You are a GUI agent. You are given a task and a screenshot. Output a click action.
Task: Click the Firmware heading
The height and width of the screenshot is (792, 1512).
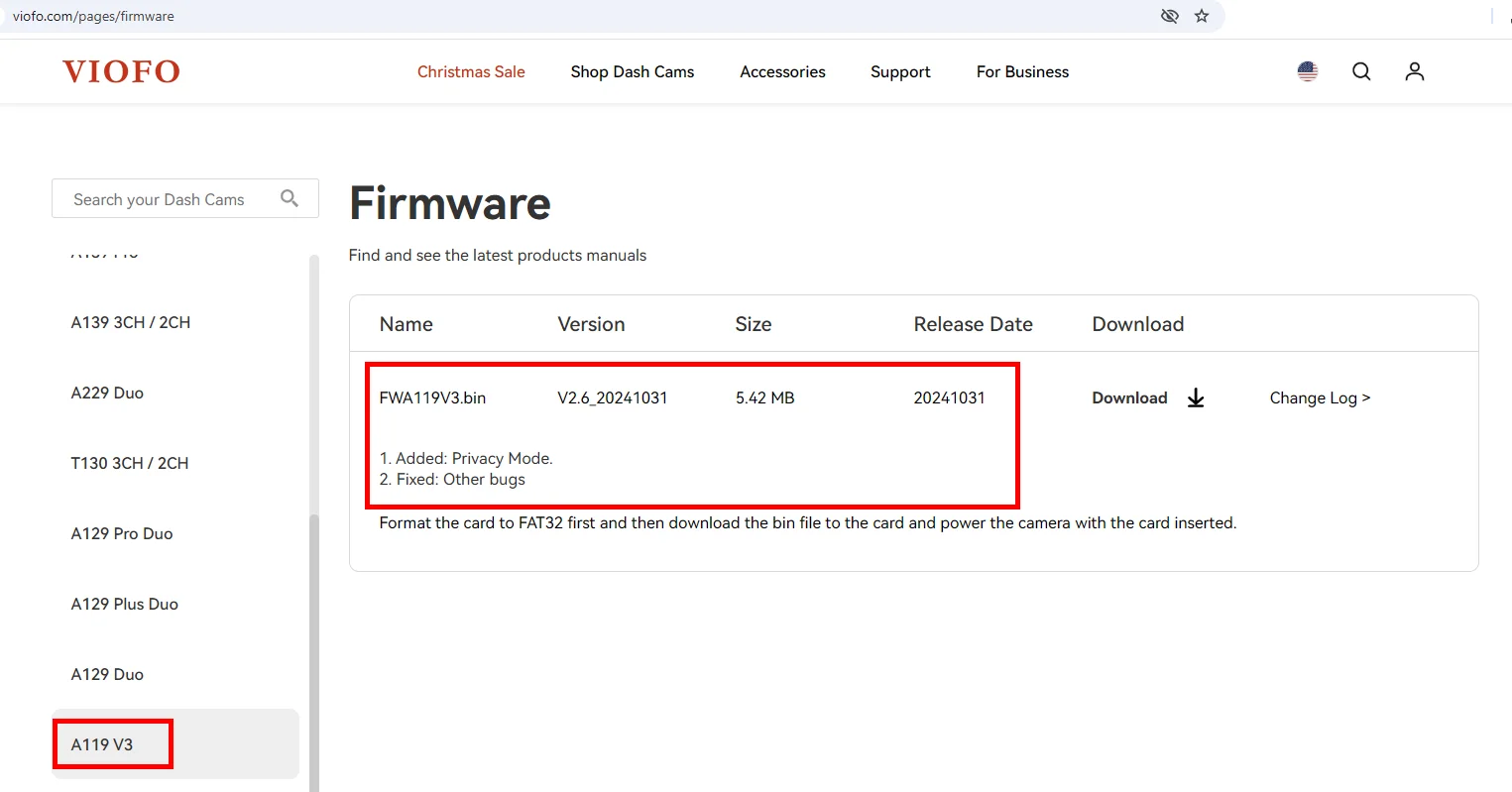pos(450,203)
